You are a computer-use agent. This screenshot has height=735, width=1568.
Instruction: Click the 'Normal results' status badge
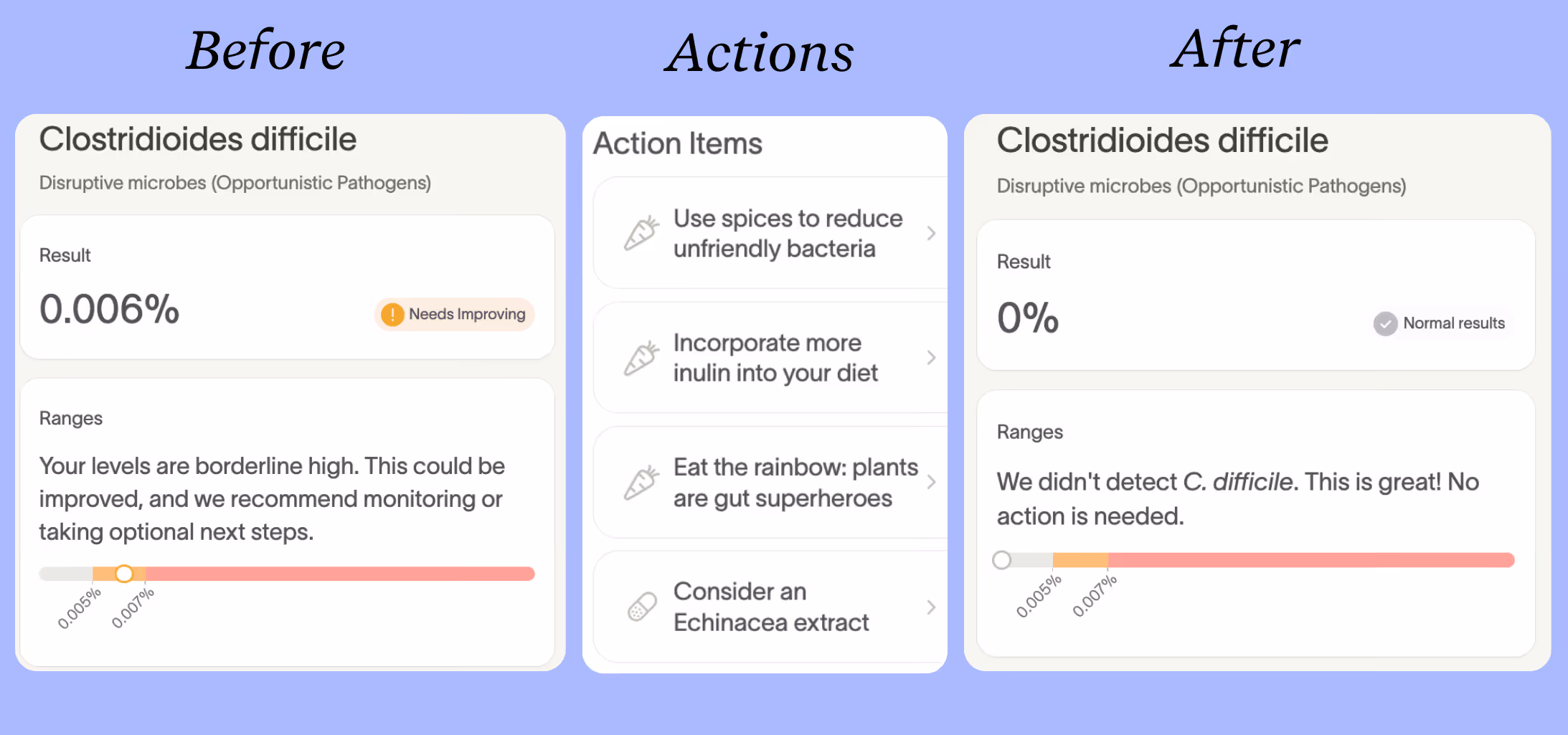[x=1441, y=323]
